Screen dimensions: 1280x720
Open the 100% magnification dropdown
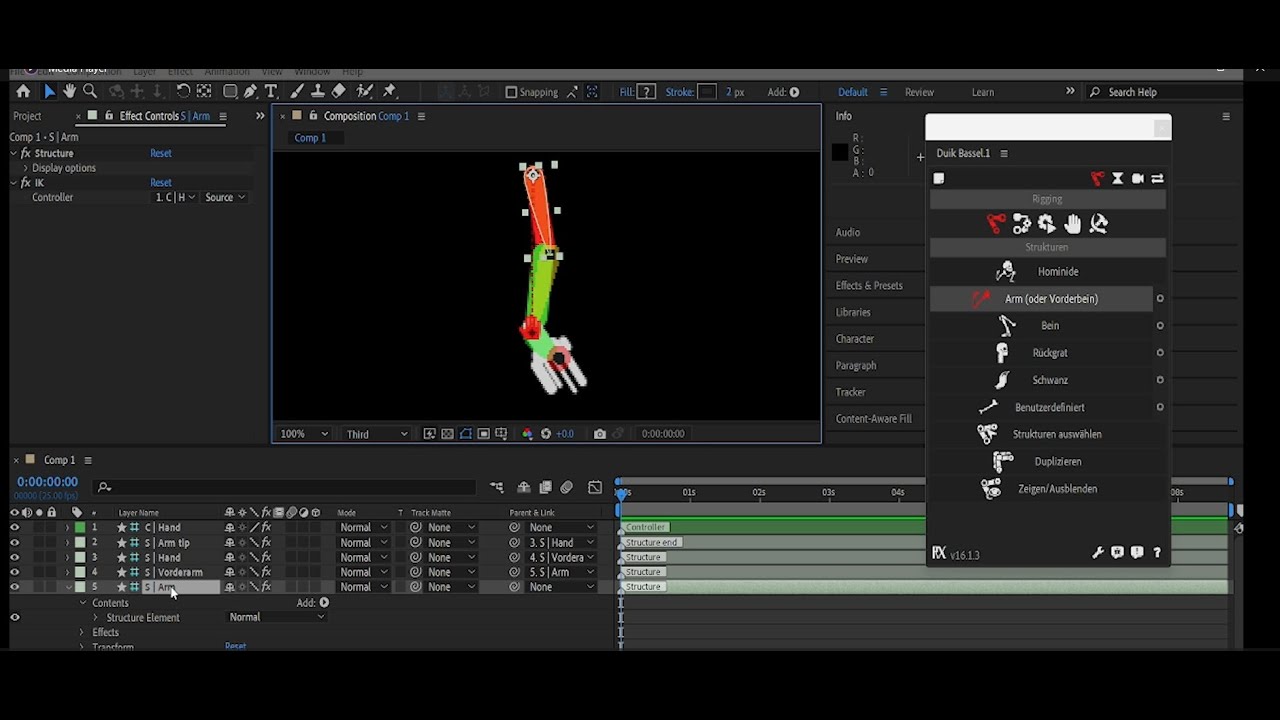point(304,434)
